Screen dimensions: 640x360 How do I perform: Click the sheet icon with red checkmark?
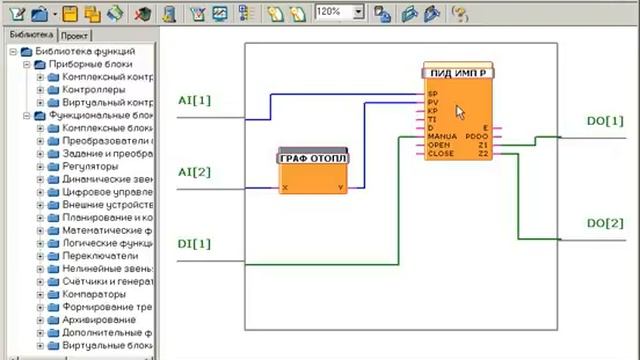[x=198, y=14]
